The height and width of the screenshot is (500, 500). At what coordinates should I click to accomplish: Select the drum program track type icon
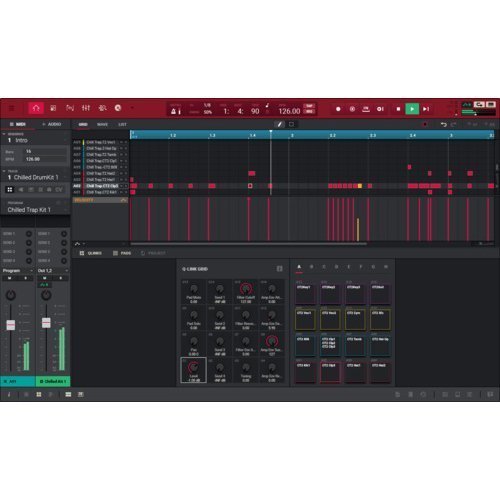(10, 190)
